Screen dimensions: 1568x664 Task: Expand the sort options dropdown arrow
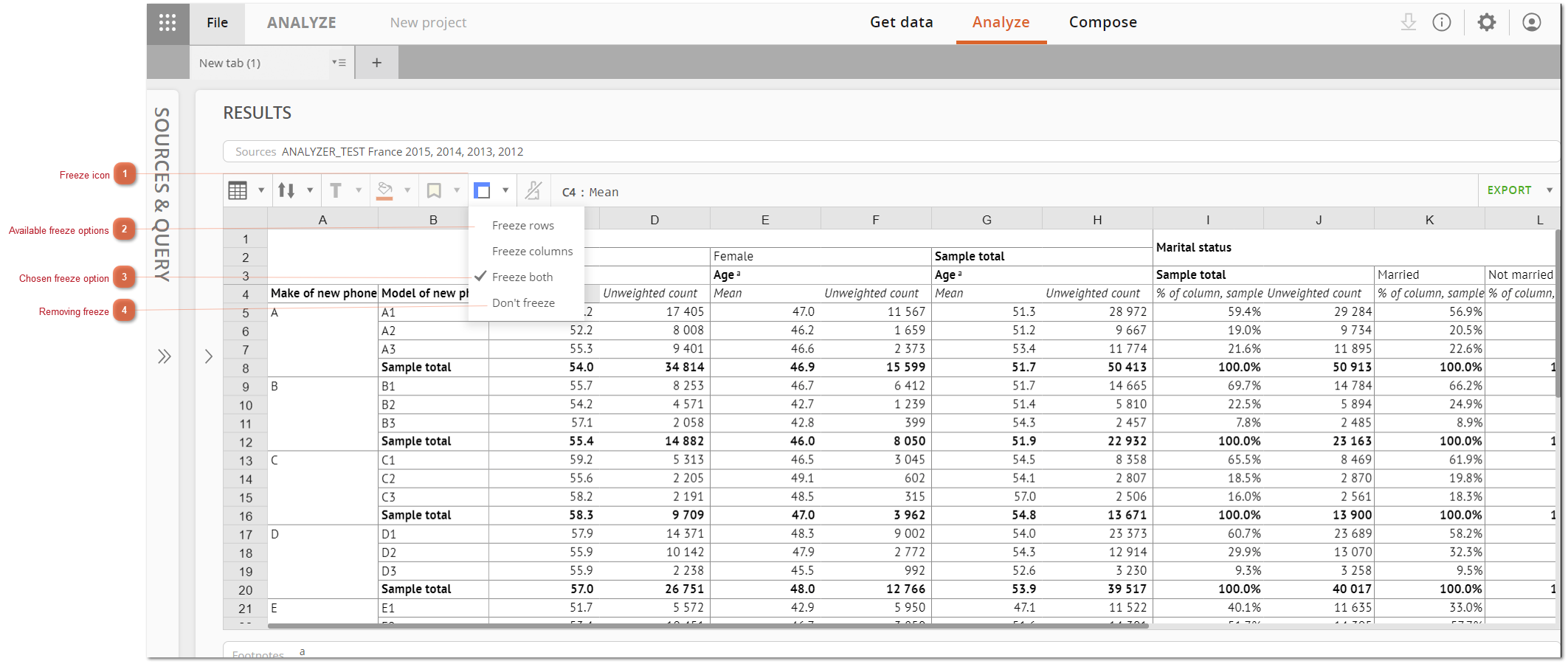click(310, 190)
